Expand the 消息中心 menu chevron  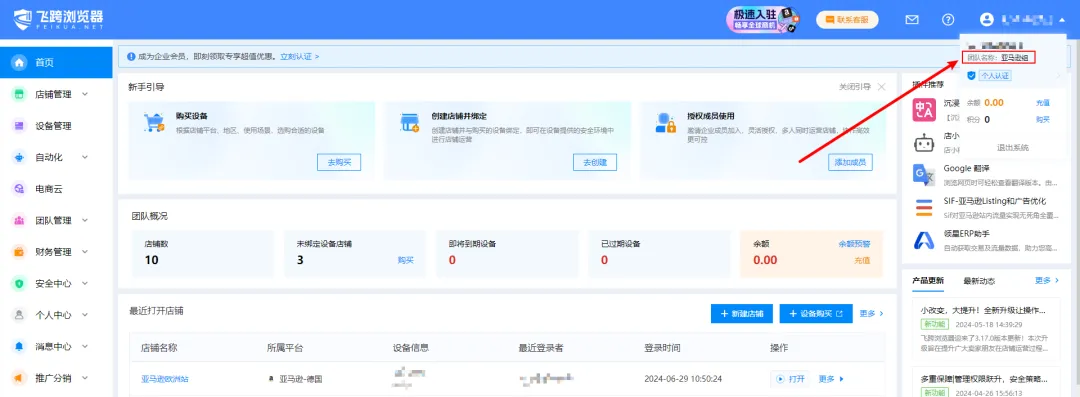(x=85, y=346)
